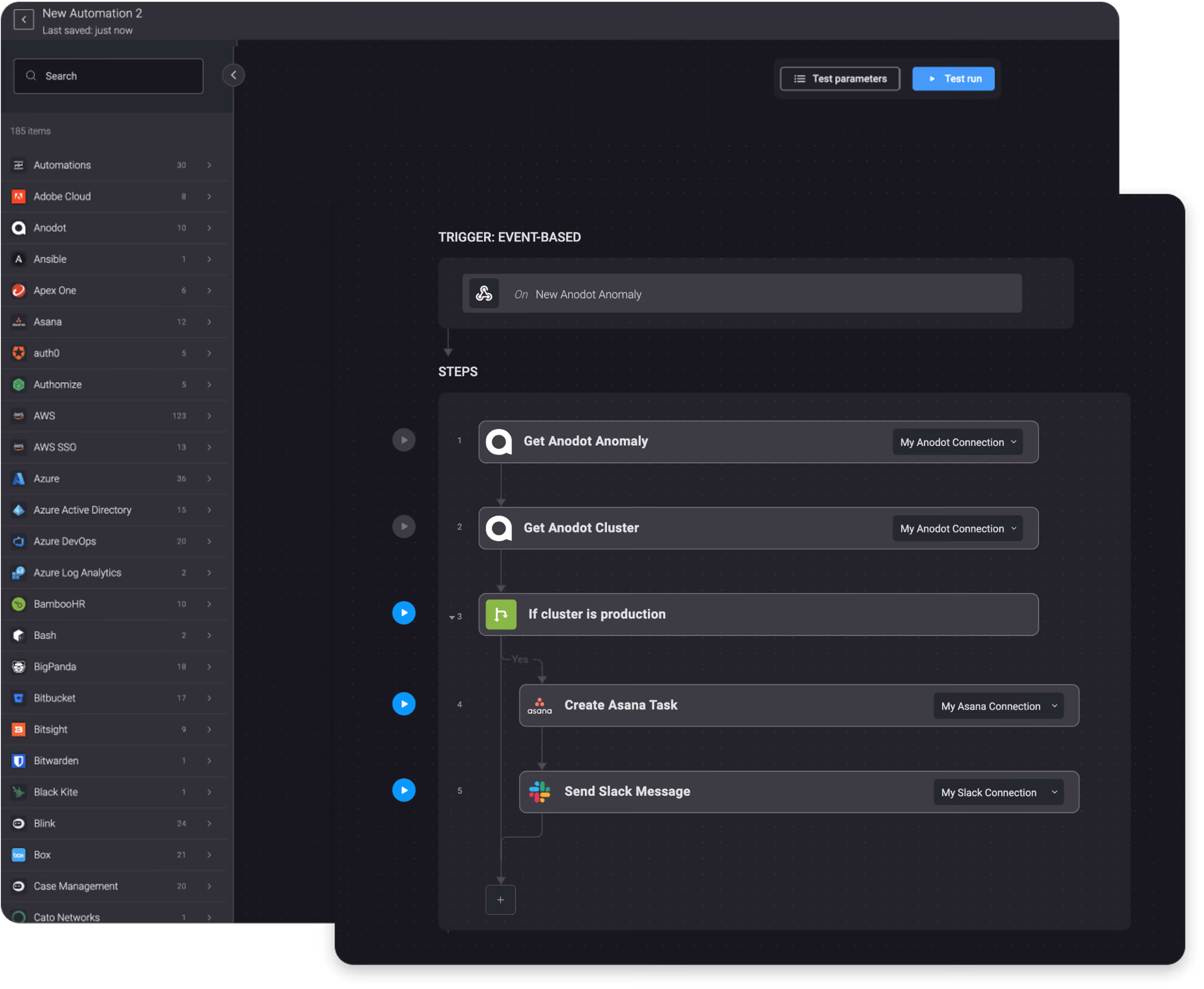Image resolution: width=1204 pixels, height=989 pixels.
Task: Click the green branch icon on step 3
Action: (501, 614)
